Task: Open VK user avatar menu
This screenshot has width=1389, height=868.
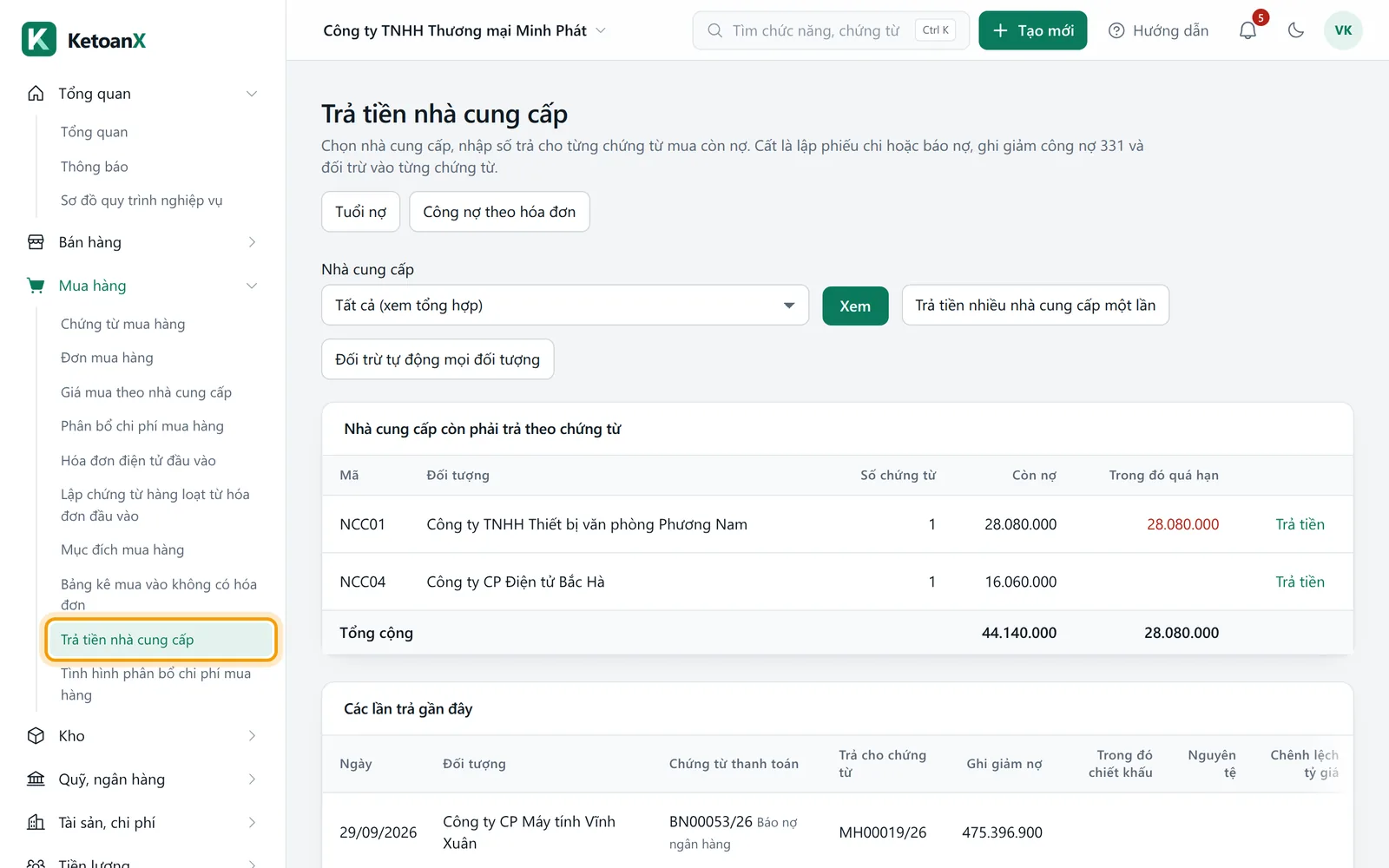Action: tap(1343, 30)
